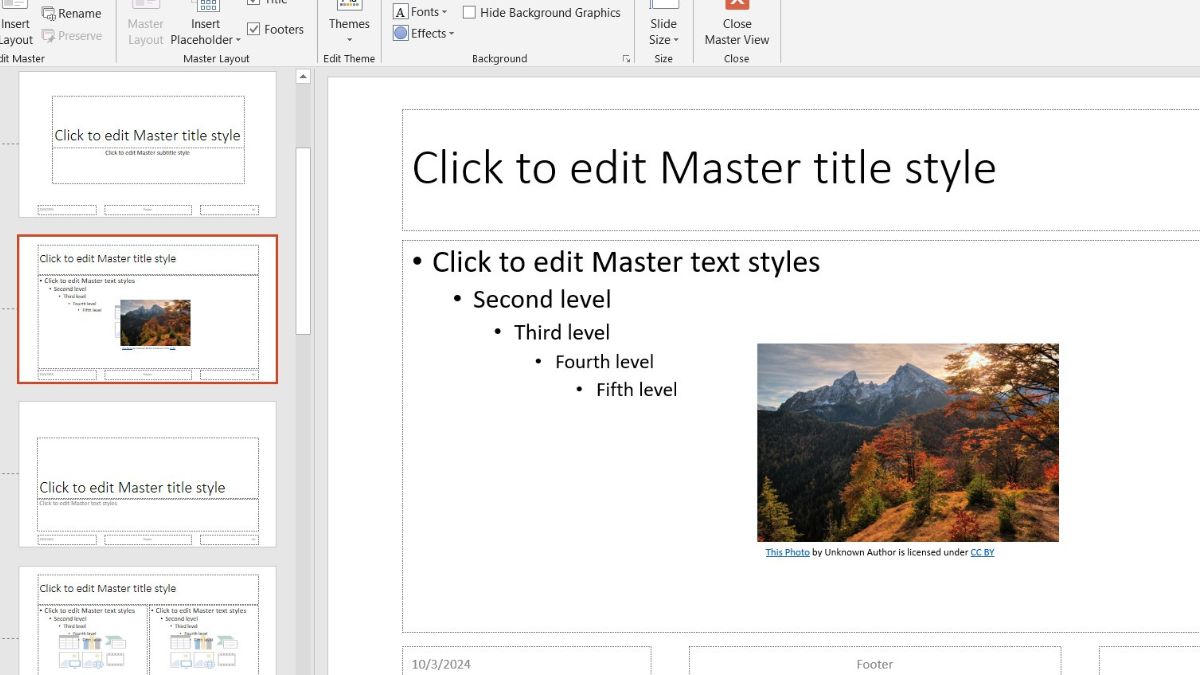
Task: Click the 'Click to edit Master text styles' line
Action: tap(626, 262)
